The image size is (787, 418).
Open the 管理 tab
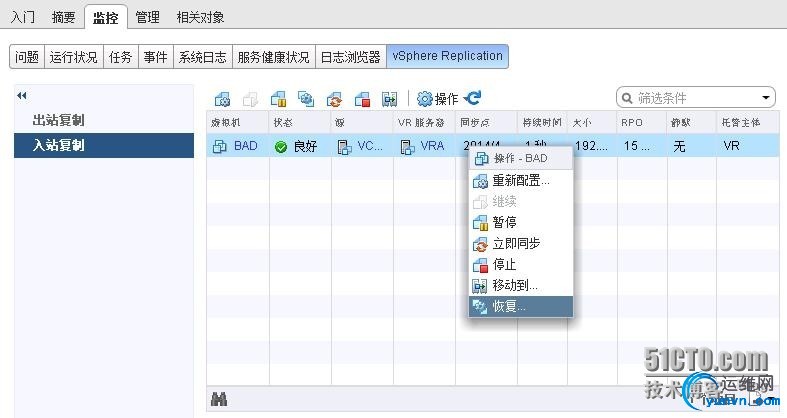pyautogui.click(x=148, y=18)
